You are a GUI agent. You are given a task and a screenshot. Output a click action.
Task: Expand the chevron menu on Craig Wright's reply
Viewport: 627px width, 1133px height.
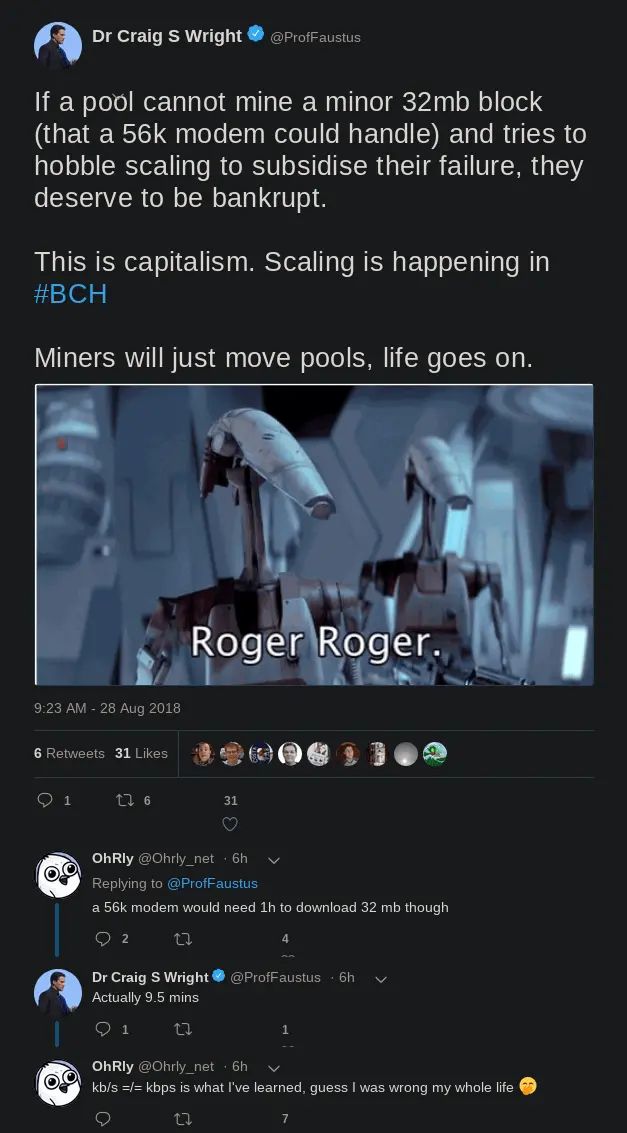click(381, 979)
